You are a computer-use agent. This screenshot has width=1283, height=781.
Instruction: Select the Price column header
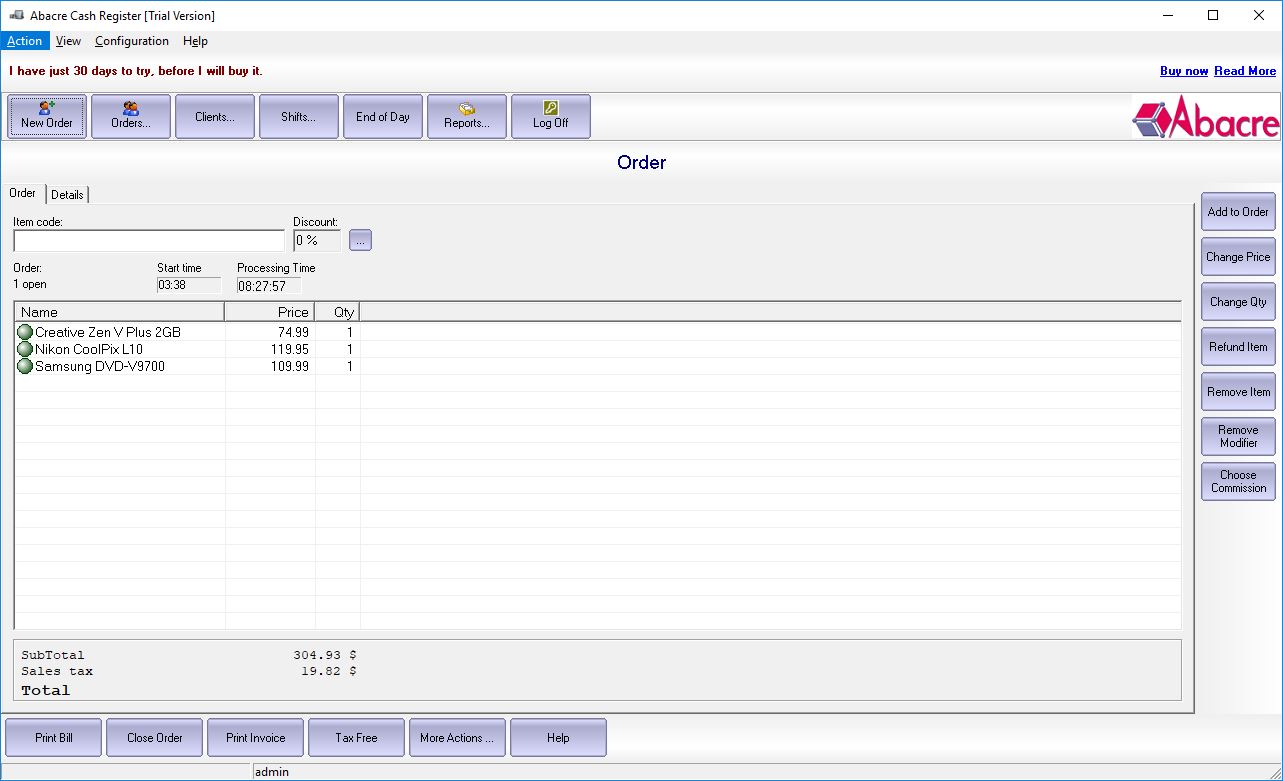coord(270,311)
